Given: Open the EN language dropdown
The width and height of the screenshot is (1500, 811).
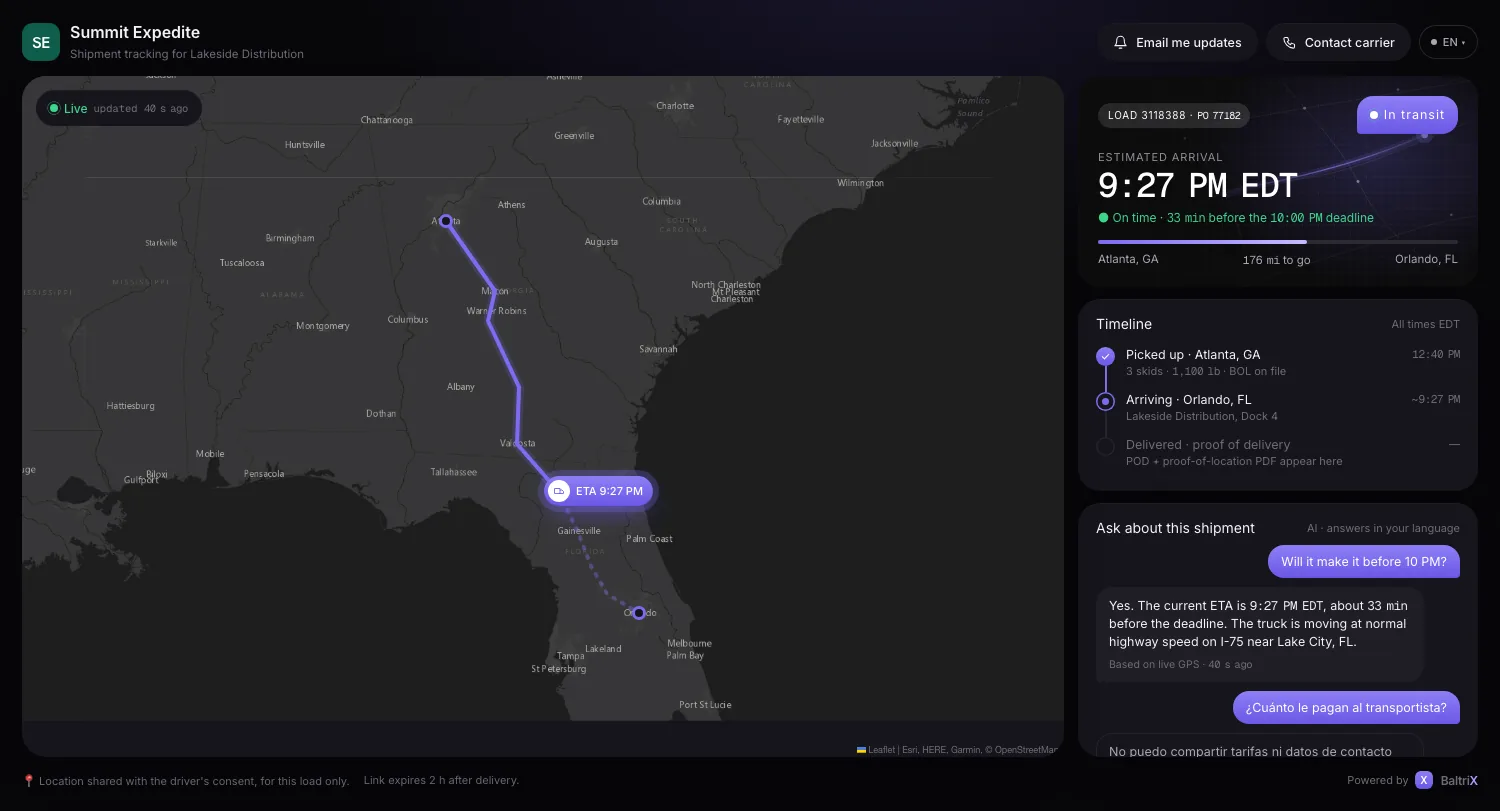Looking at the screenshot, I should coord(1448,42).
